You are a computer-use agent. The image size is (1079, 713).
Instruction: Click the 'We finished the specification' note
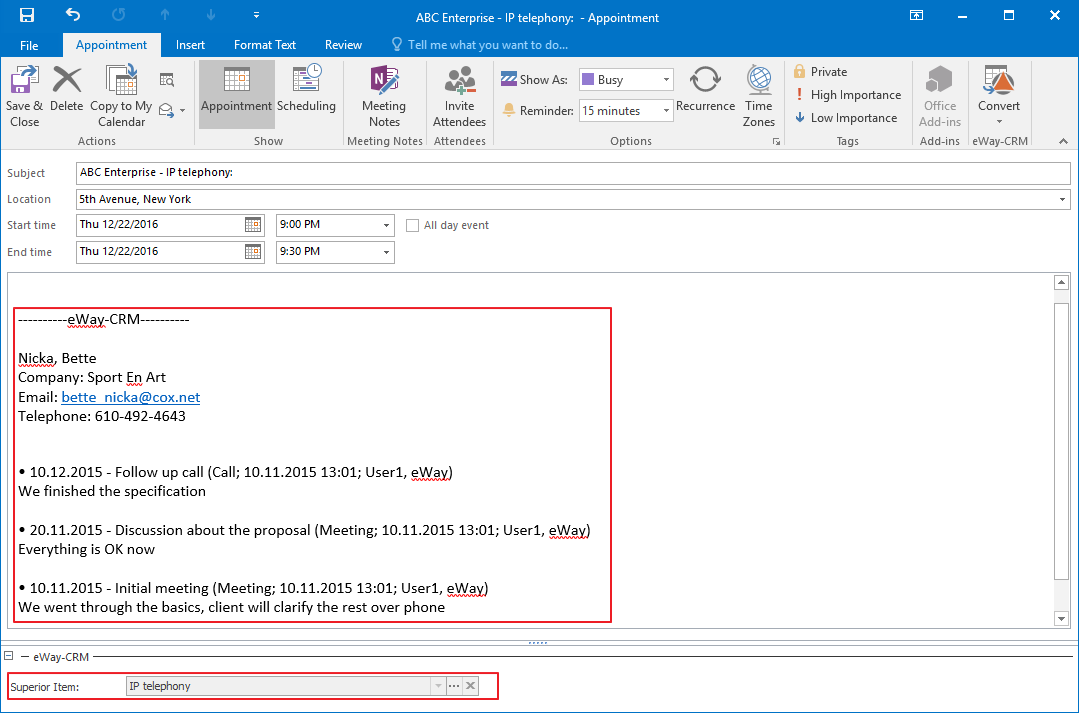(x=112, y=491)
